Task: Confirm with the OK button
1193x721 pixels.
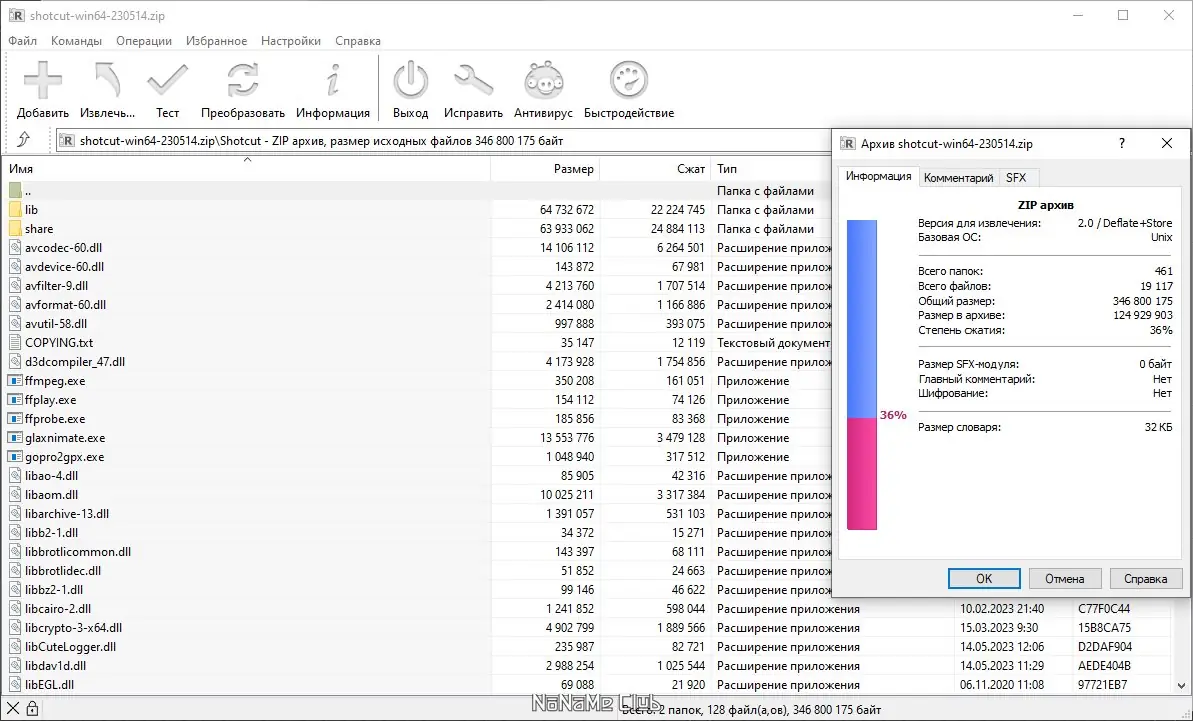Action: (984, 579)
